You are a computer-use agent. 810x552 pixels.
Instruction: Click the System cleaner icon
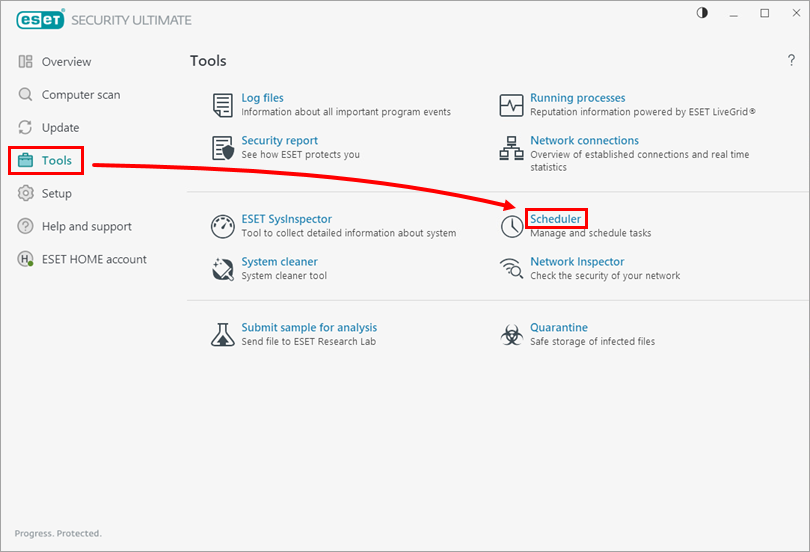[222, 269]
